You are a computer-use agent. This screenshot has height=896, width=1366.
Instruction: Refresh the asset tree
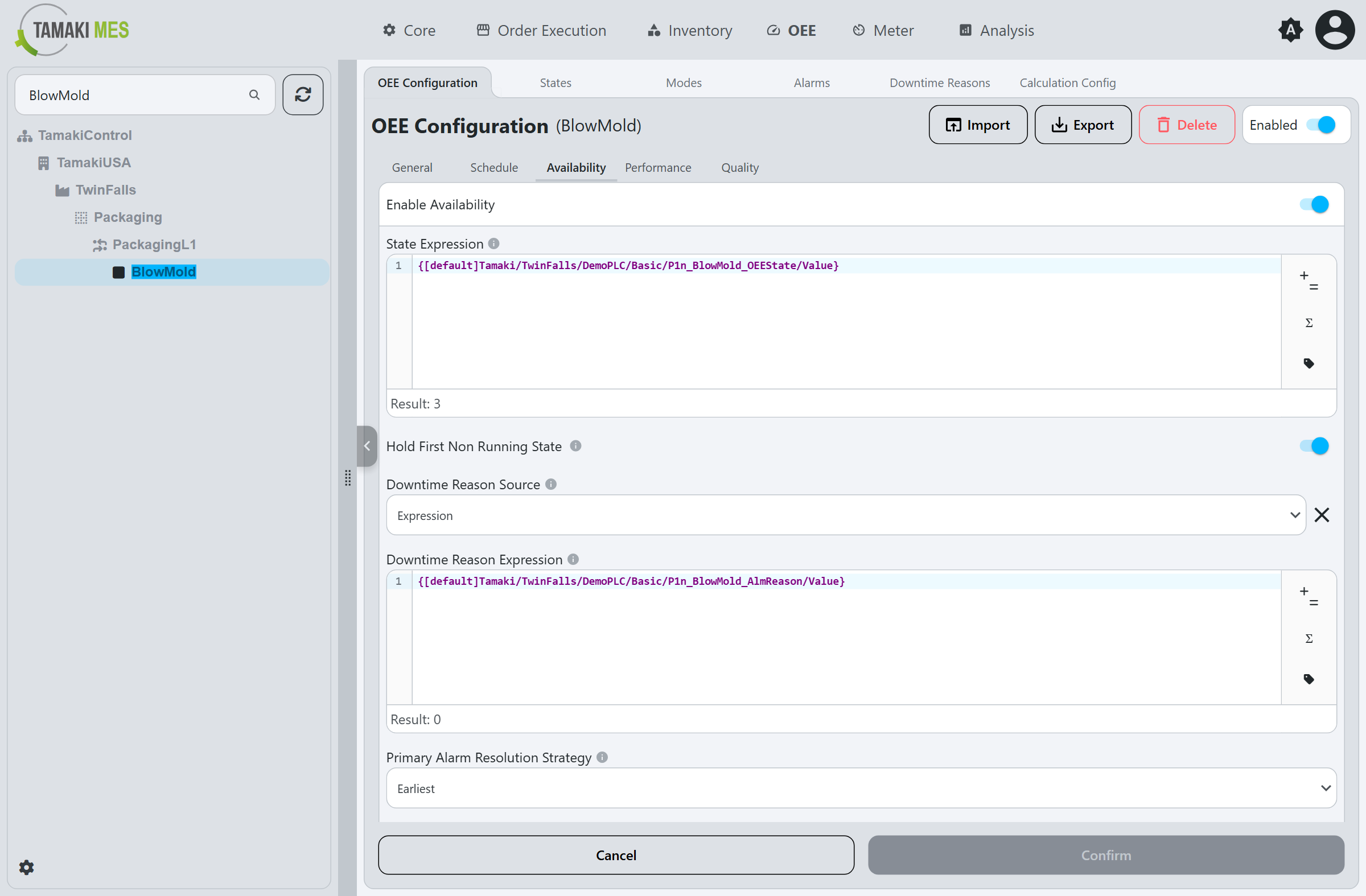point(302,94)
